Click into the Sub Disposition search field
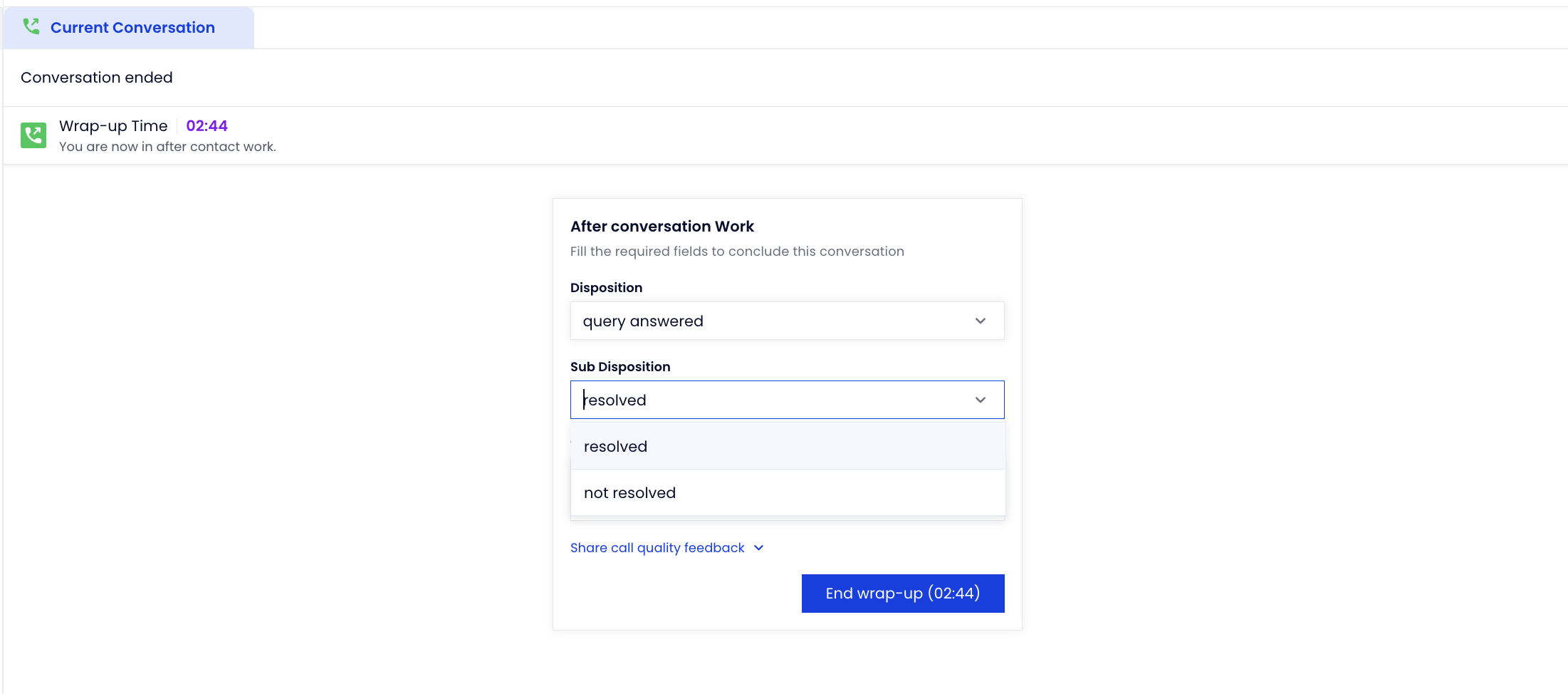This screenshot has width=1568, height=694. coord(773,400)
